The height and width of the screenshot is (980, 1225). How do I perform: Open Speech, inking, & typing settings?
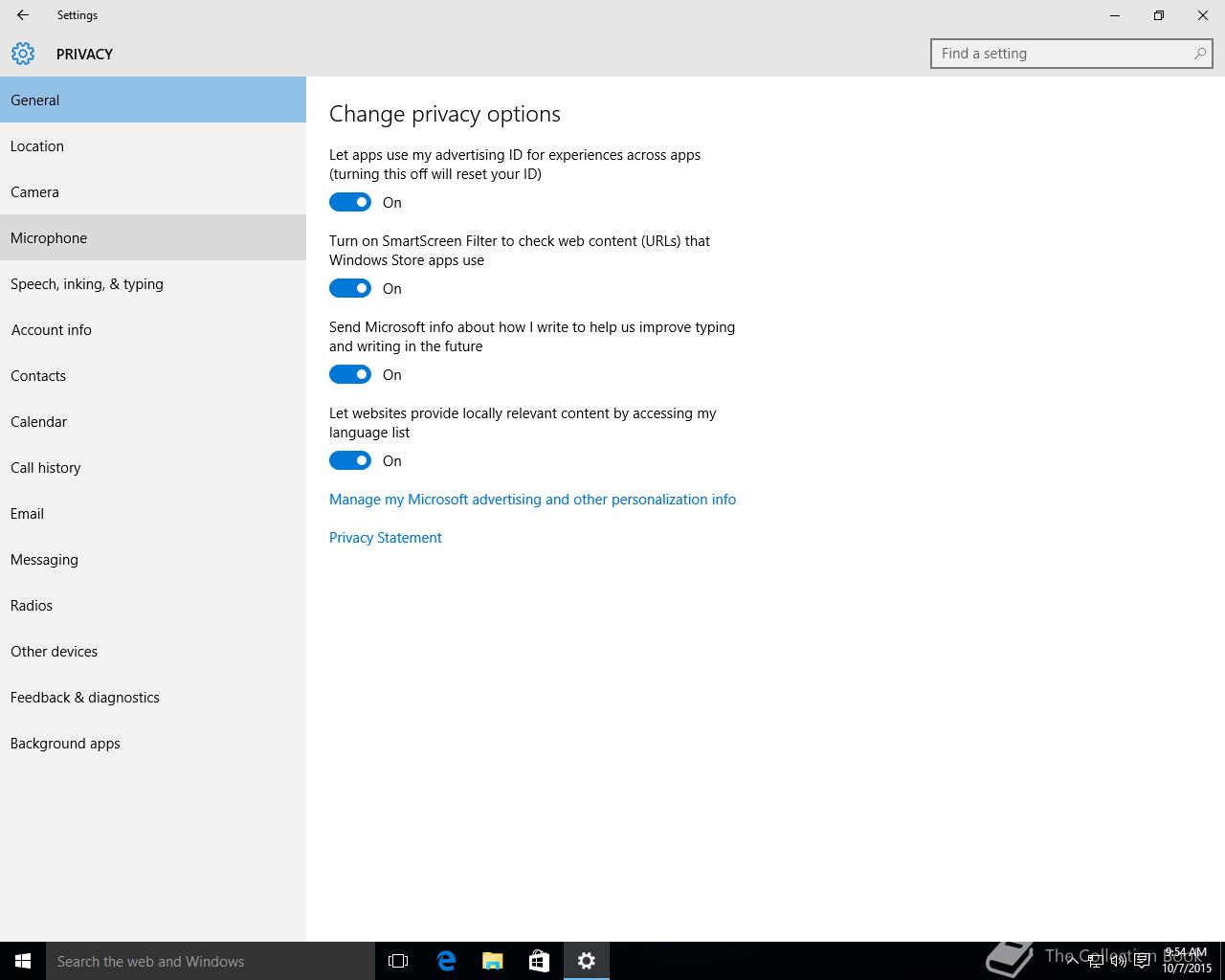tap(153, 283)
